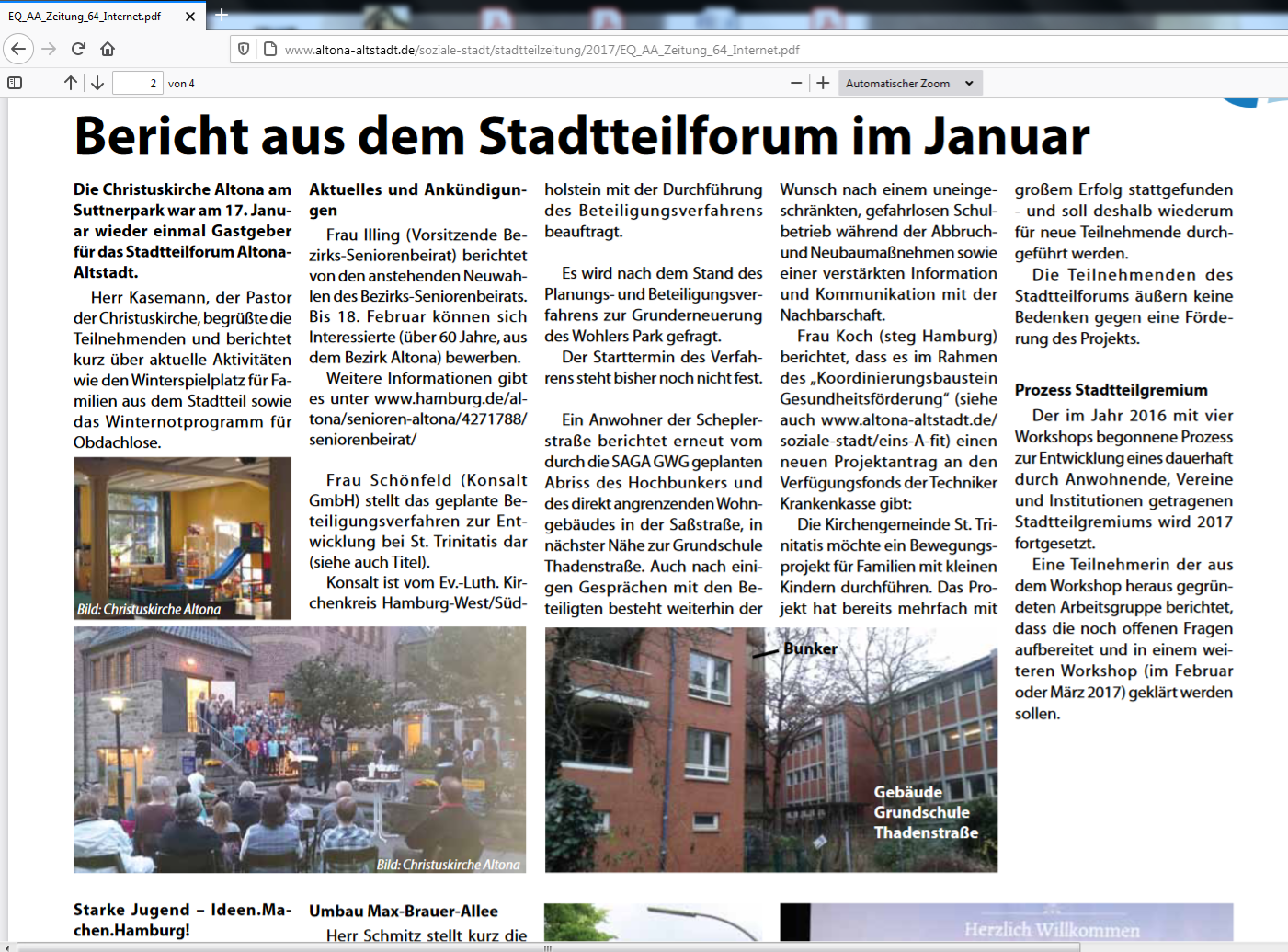Click the Bunker and Grundschule photo
Image resolution: width=1288 pixels, height=952 pixels.
[x=771, y=750]
